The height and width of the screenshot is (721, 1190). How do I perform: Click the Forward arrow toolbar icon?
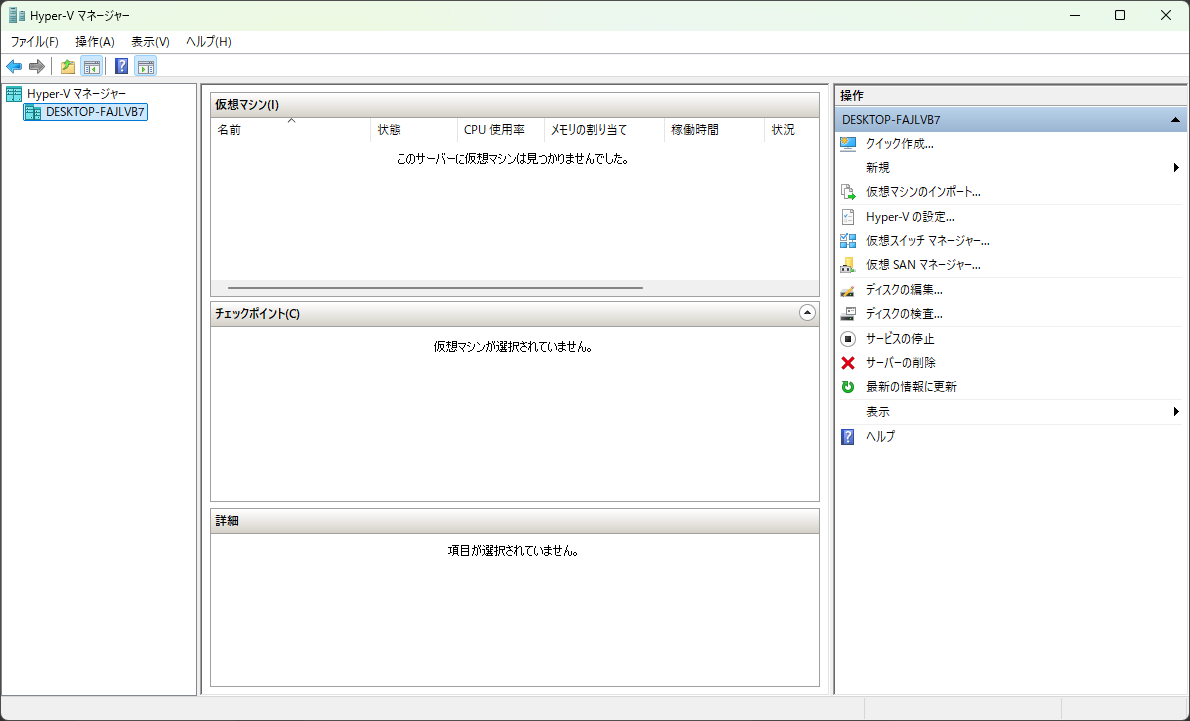click(36, 67)
